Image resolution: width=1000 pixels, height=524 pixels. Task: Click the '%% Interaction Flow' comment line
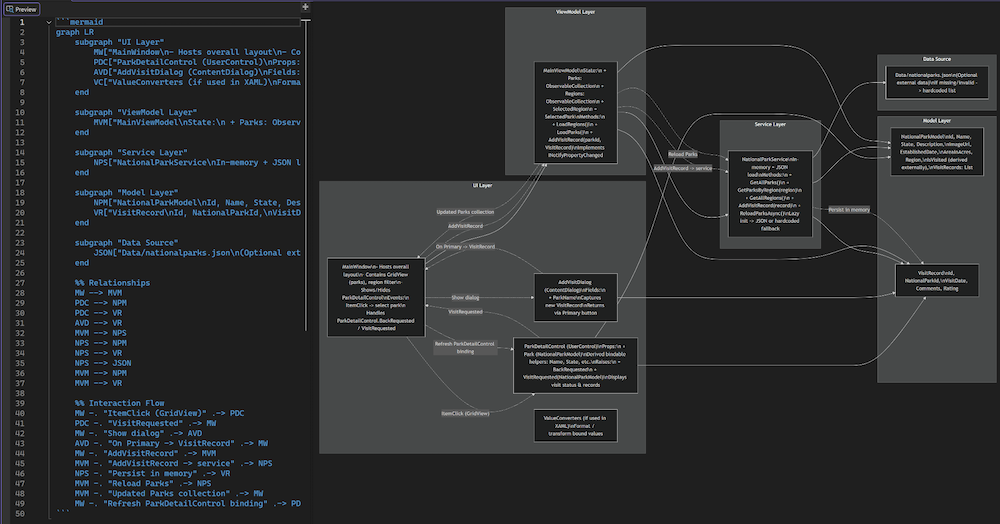119,404
